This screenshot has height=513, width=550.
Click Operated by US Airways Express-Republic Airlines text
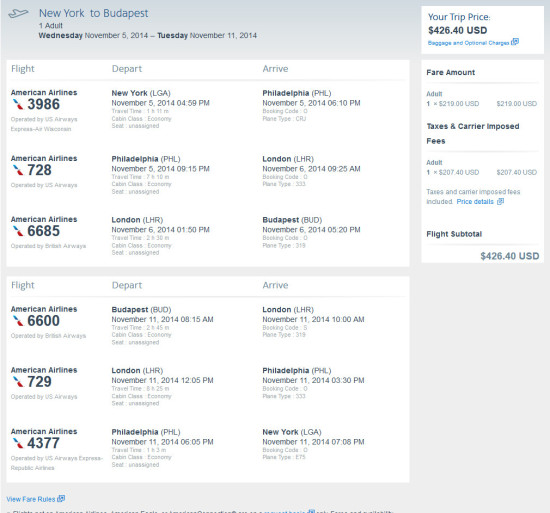(x=56, y=463)
